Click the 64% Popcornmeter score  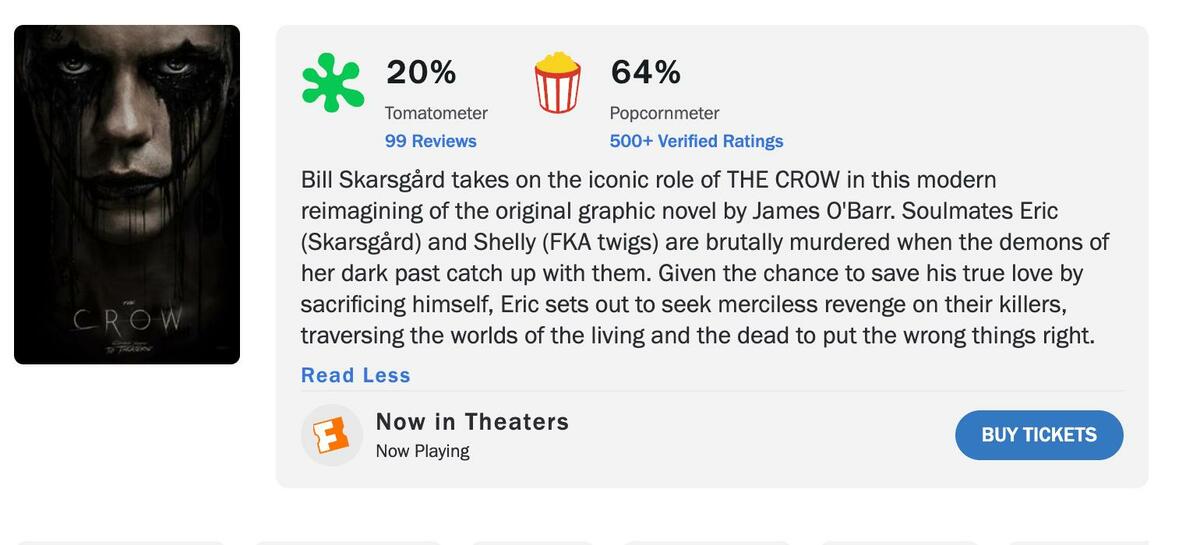click(645, 72)
